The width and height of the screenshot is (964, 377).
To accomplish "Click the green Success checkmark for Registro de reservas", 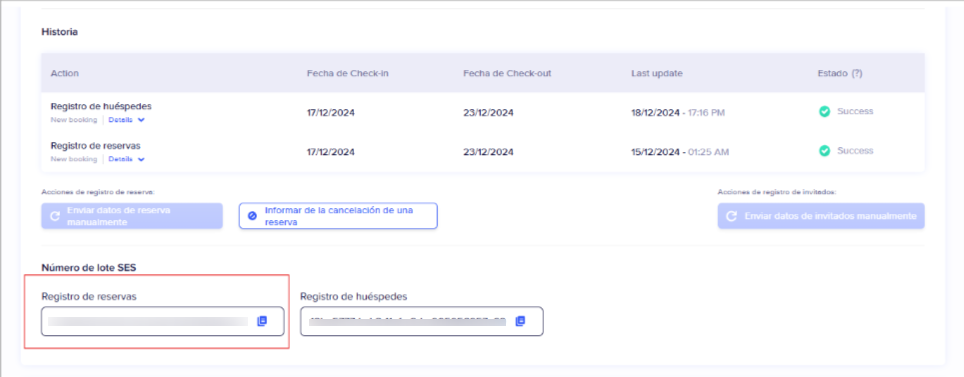I will point(824,151).
